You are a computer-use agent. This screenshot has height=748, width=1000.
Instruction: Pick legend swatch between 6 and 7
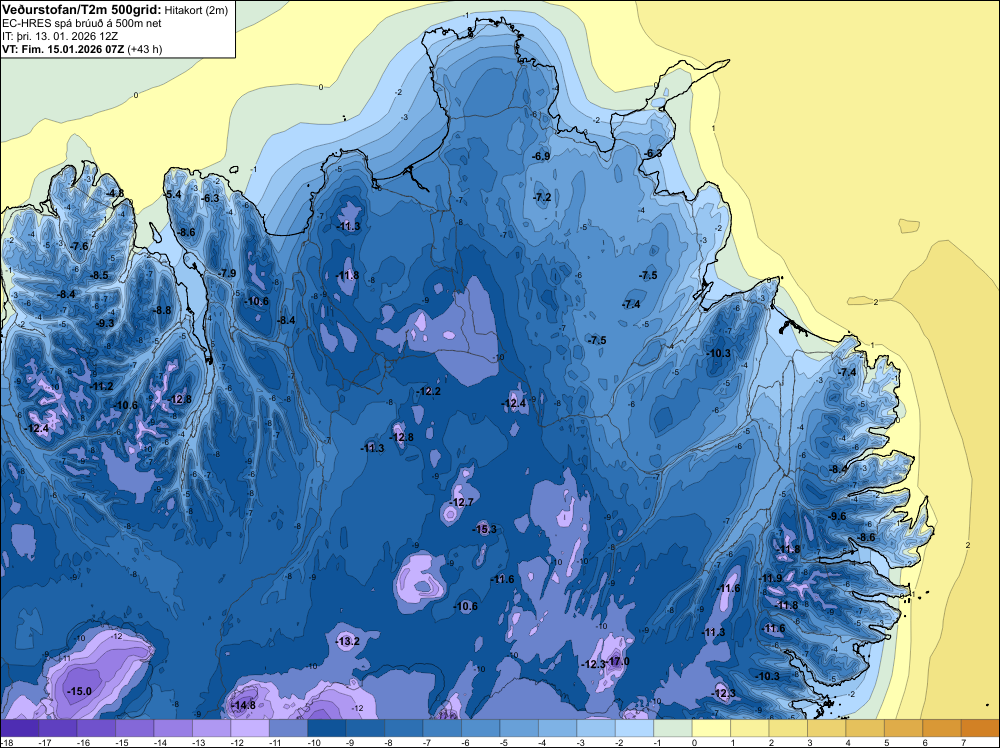942,728
